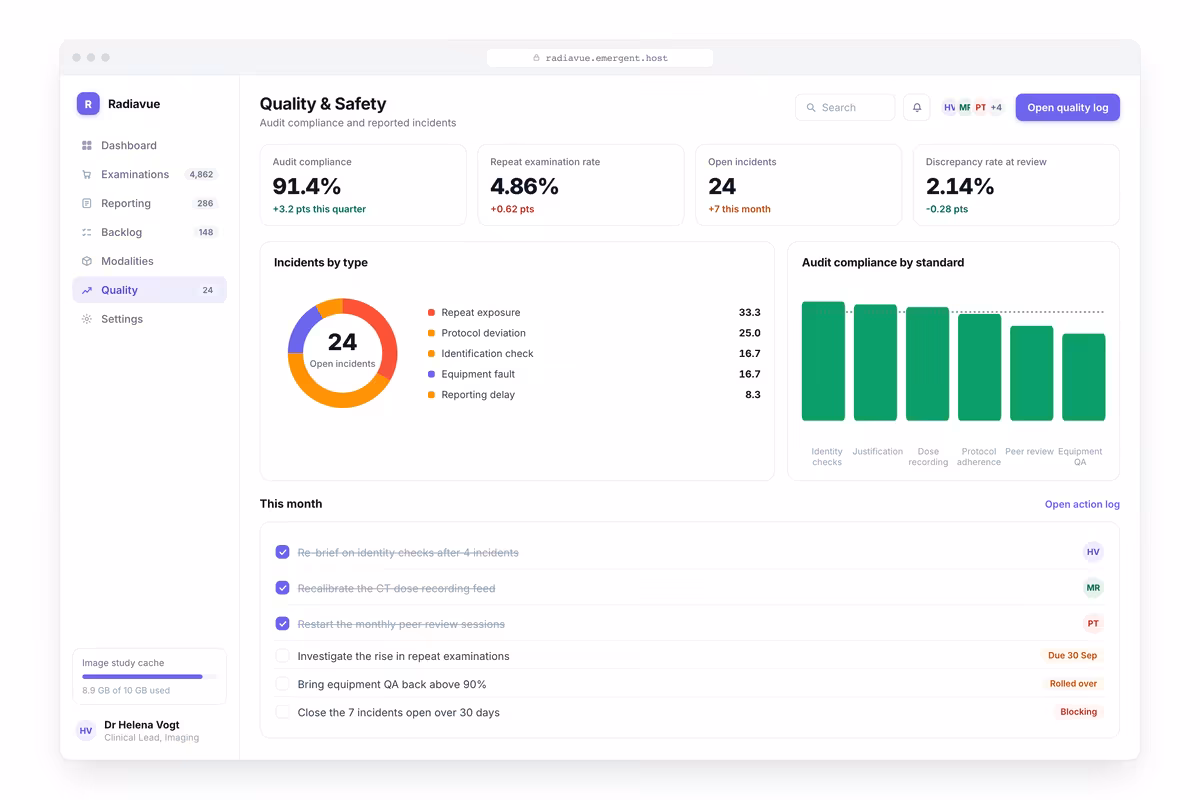Open the Reporting section
1200x800 pixels.
click(x=150, y=203)
